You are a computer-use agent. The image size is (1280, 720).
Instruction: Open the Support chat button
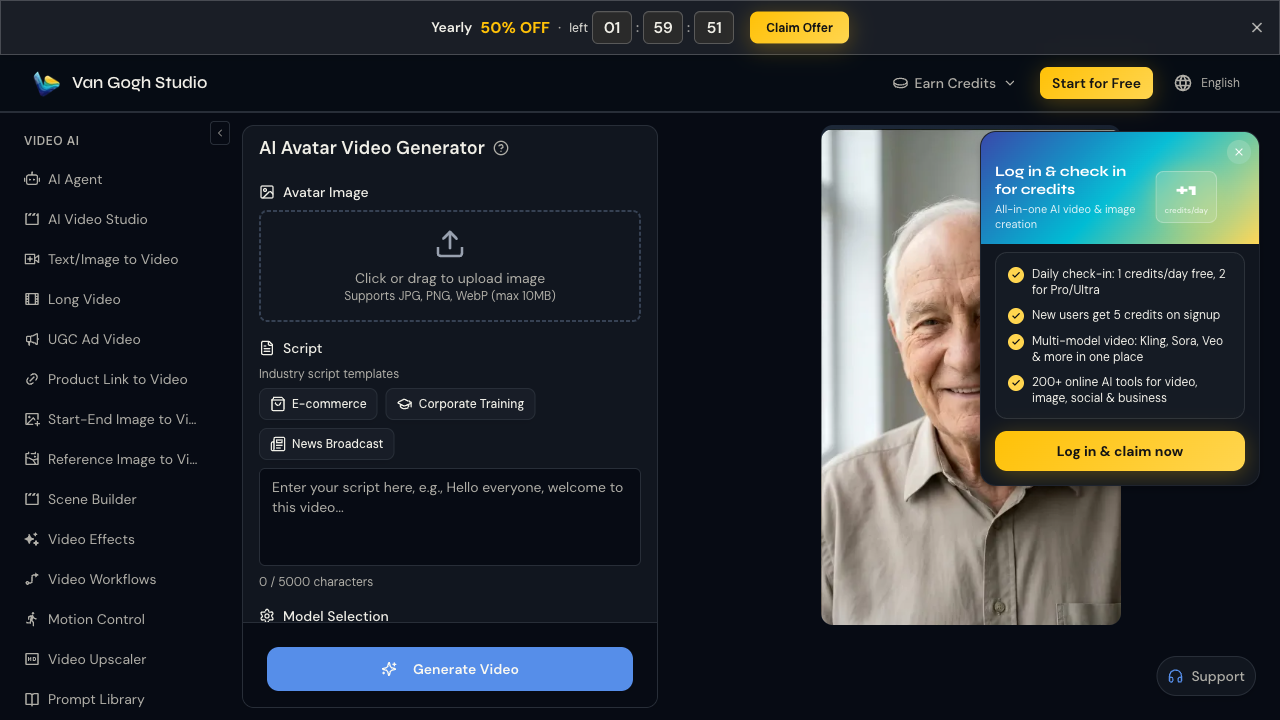tap(1206, 676)
